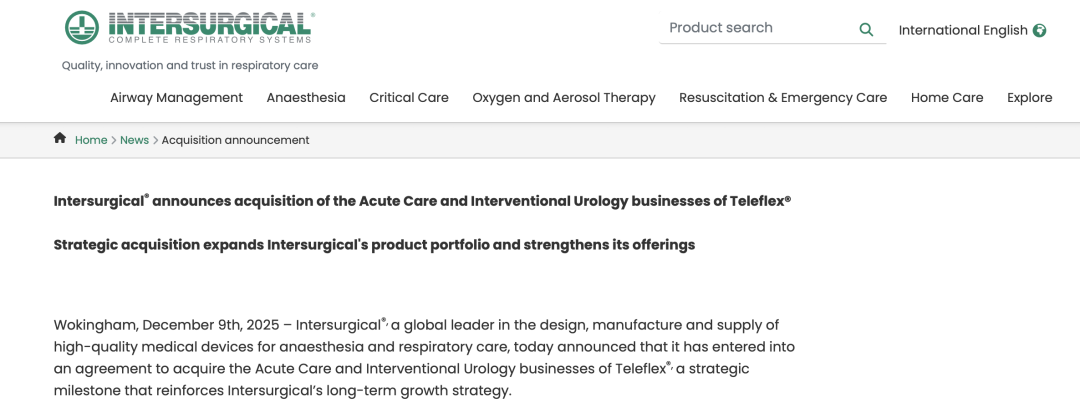Viewport: 1080px width, 408px height.
Task: Open the Critical Care menu
Action: tap(409, 97)
